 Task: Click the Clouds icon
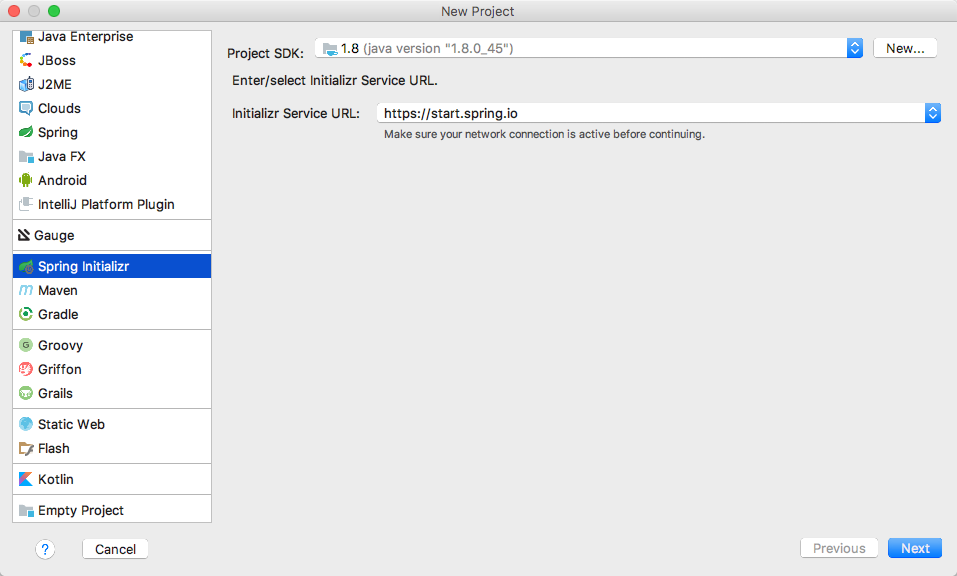pyautogui.click(x=26, y=109)
